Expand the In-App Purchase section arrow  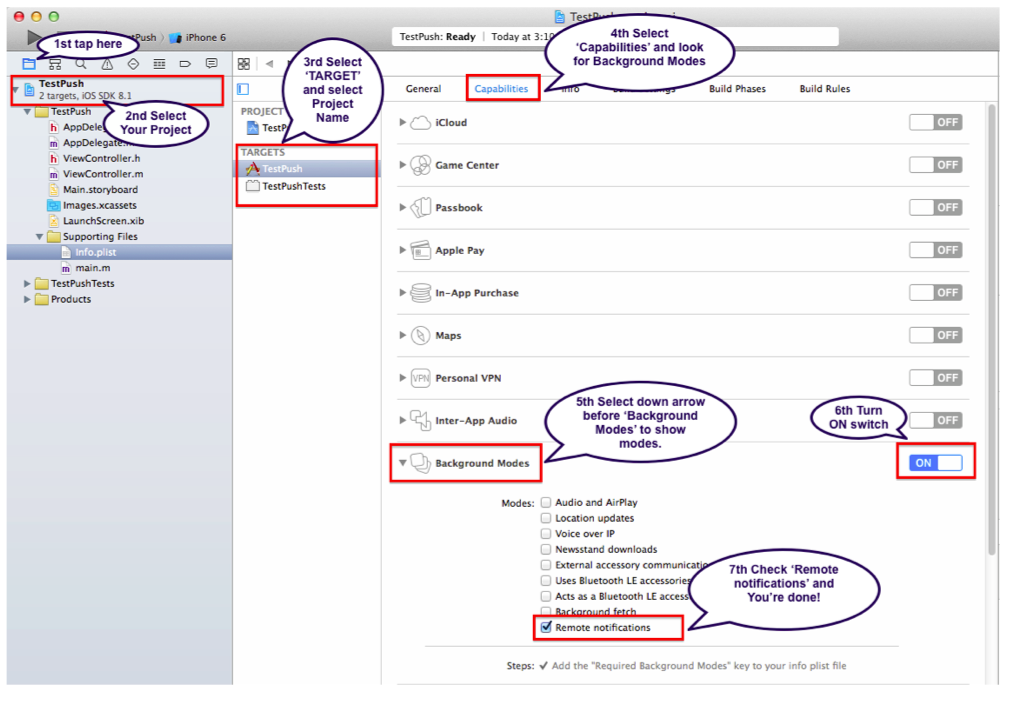click(403, 293)
